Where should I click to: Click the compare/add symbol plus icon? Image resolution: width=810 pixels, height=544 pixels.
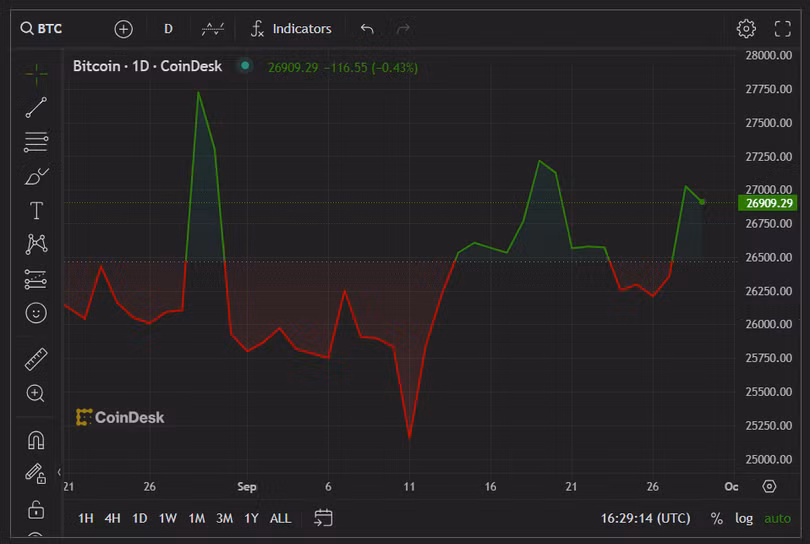pyautogui.click(x=123, y=29)
